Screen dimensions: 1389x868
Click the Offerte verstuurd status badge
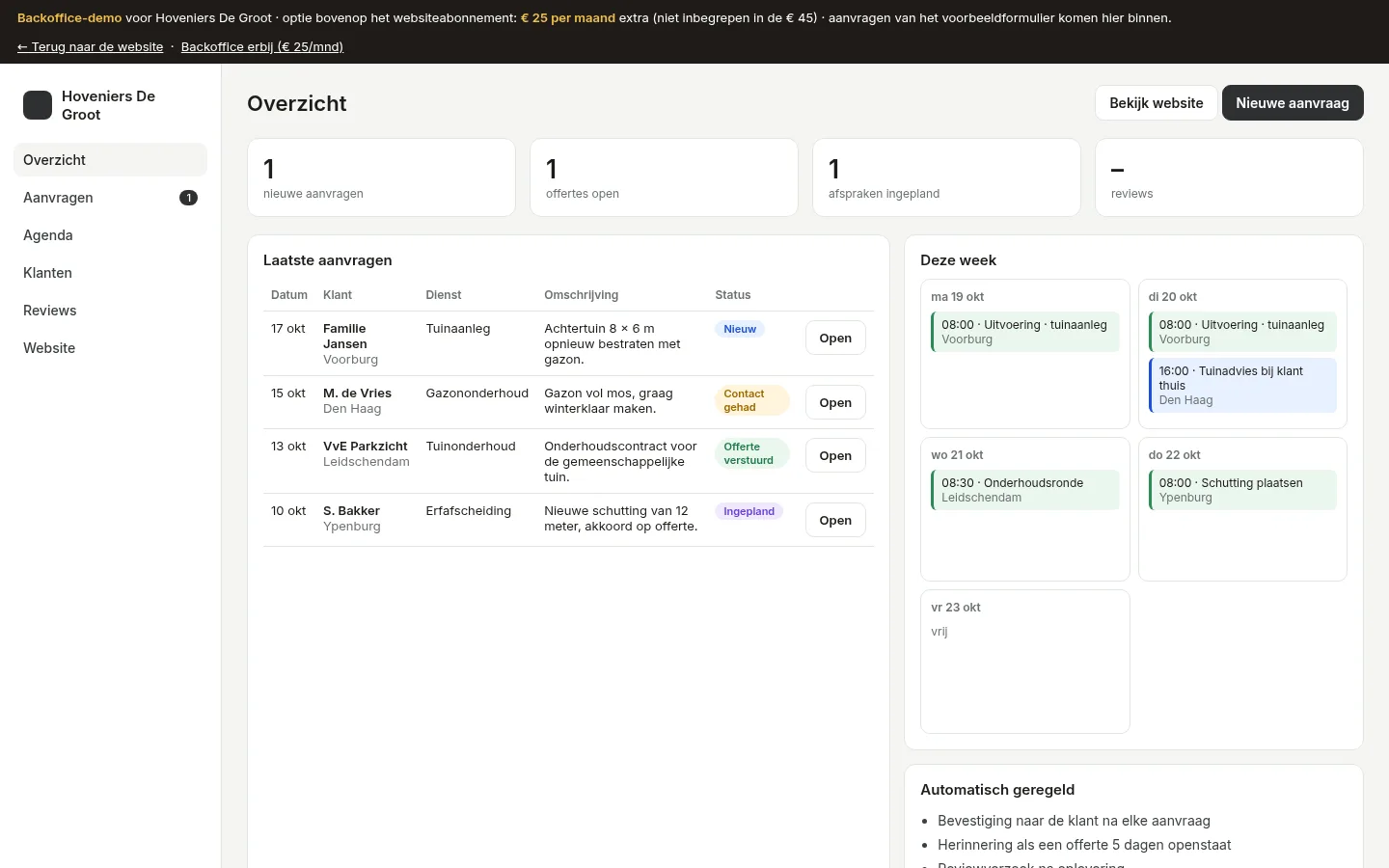pos(752,453)
